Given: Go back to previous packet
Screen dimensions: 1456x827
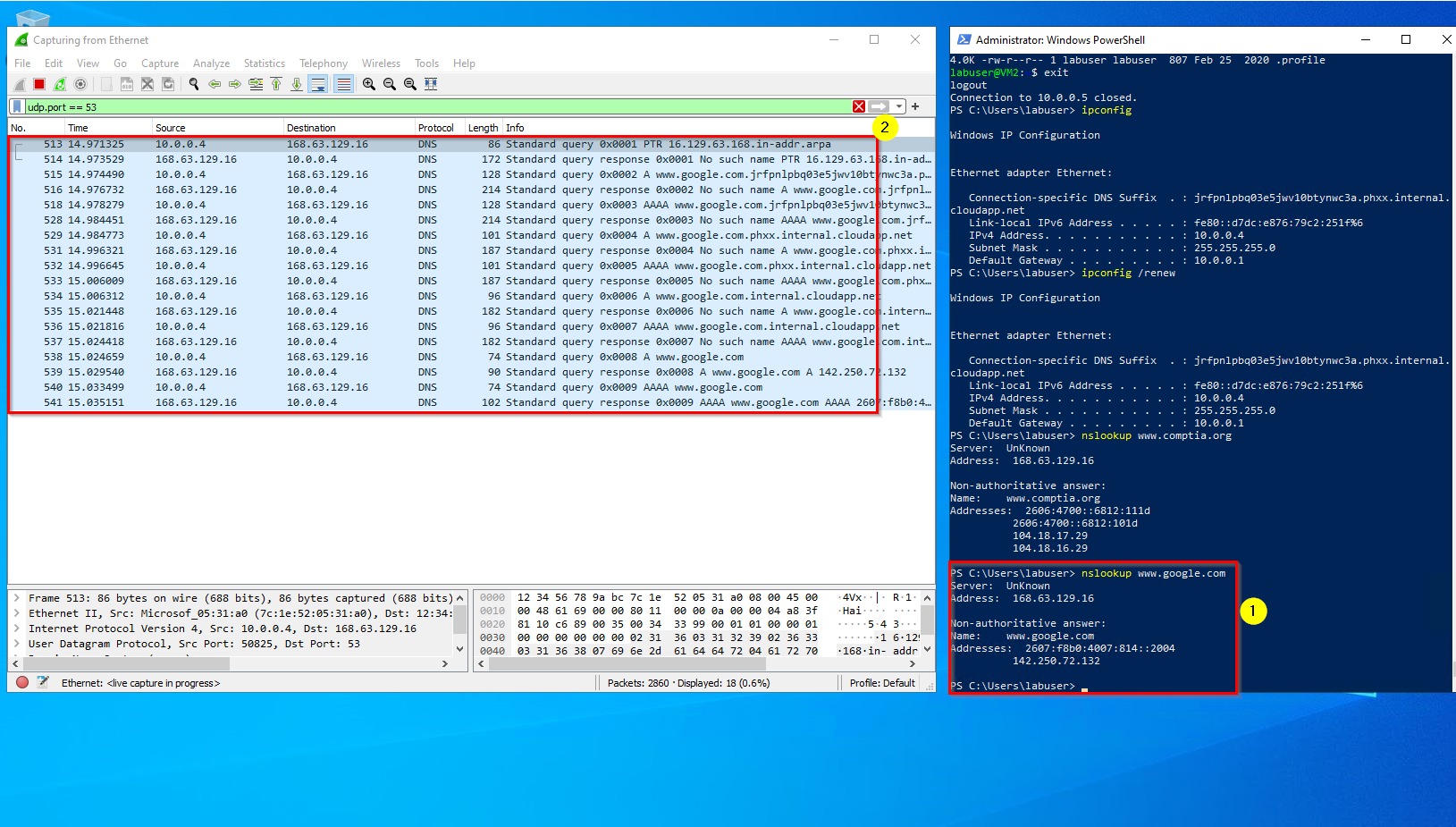Looking at the screenshot, I should click(x=215, y=84).
